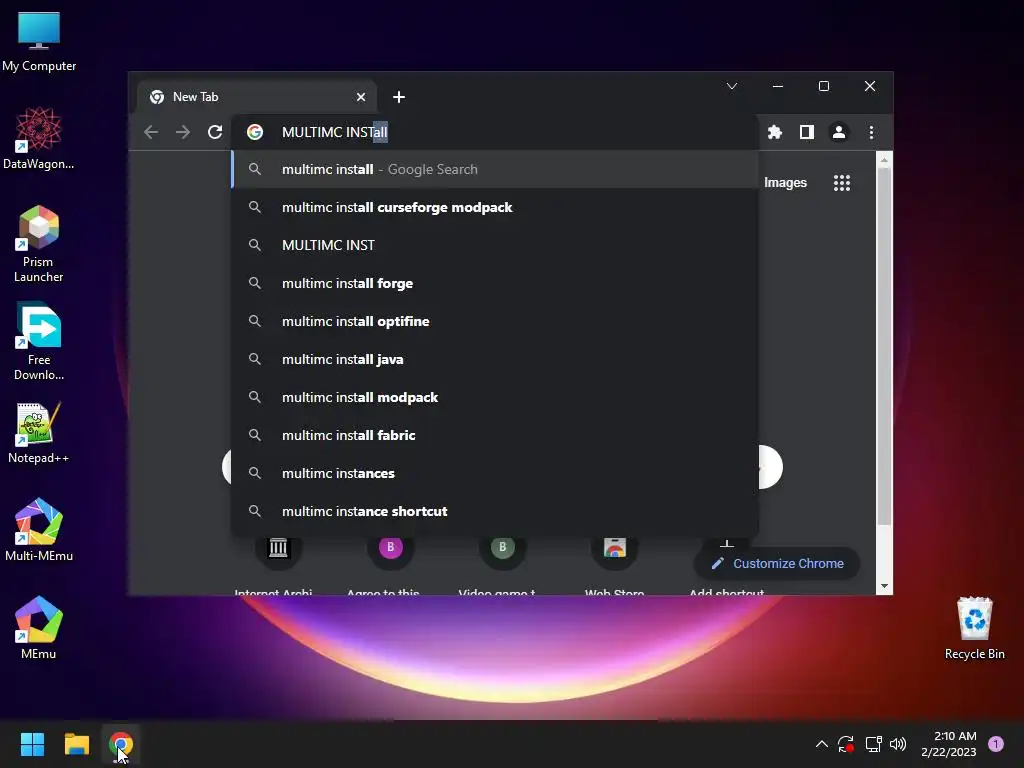Click the Images link
The height and width of the screenshot is (768, 1024).
click(x=785, y=183)
